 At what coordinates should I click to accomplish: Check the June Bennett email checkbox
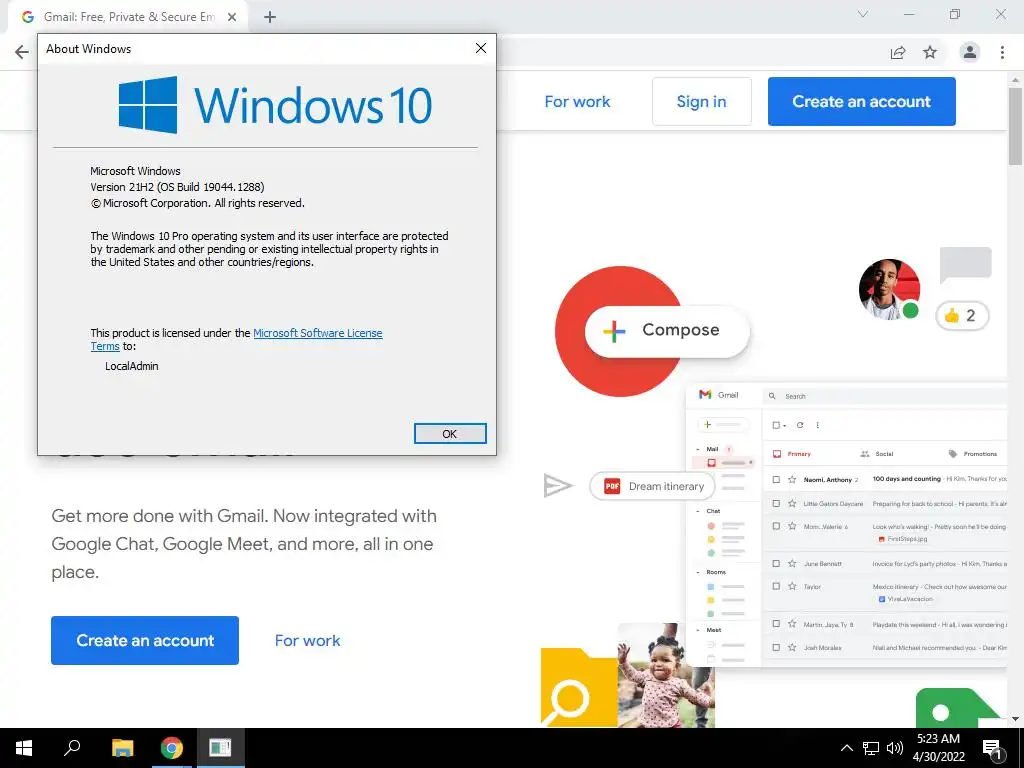coord(776,563)
